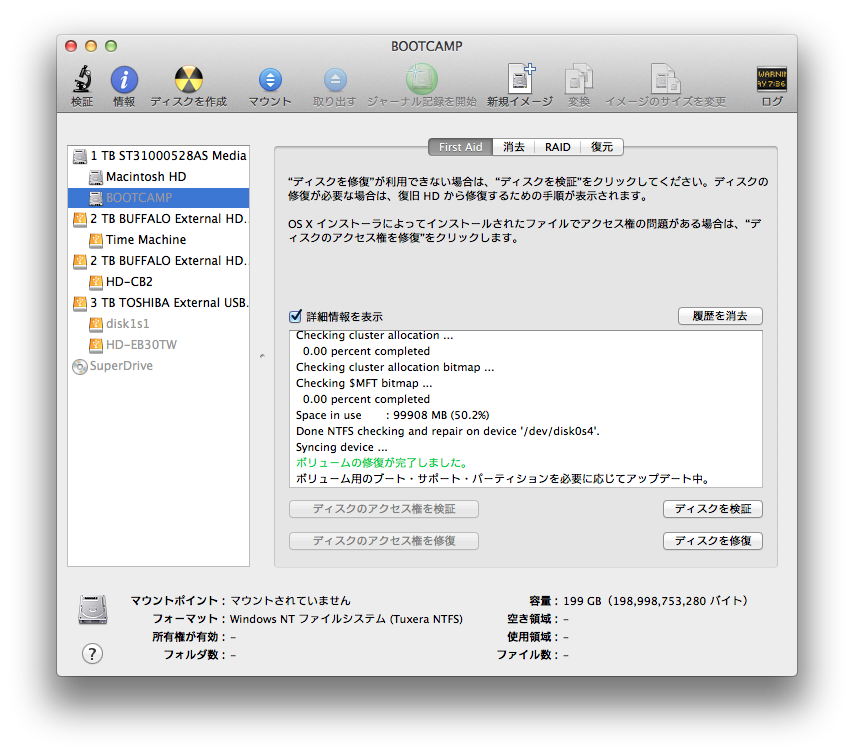Switch to the RAID tab
This screenshot has width=854, height=755.
click(x=558, y=147)
